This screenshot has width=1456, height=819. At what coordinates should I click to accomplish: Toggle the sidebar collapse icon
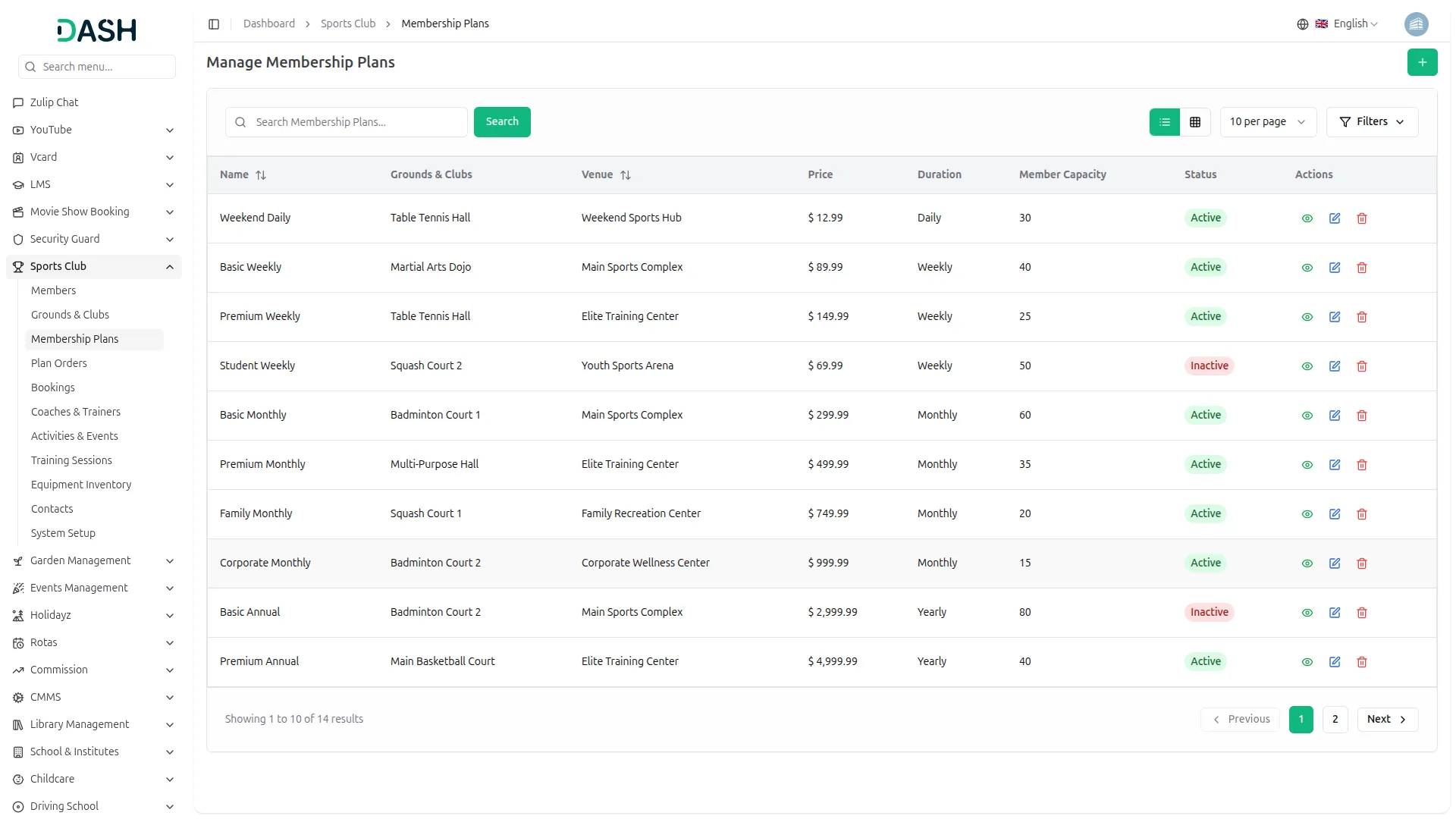(x=214, y=24)
